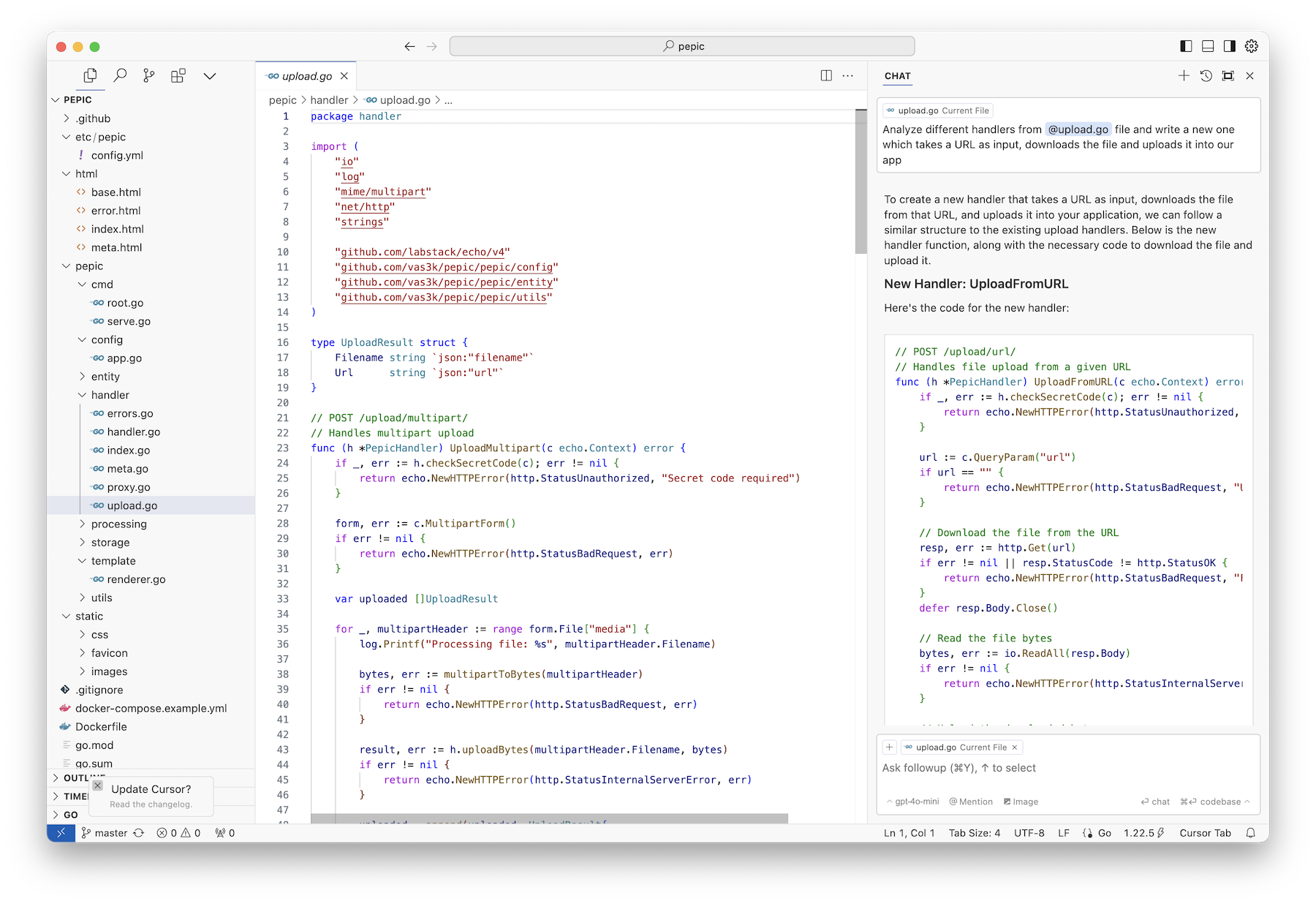Send with chat button

point(1155,802)
